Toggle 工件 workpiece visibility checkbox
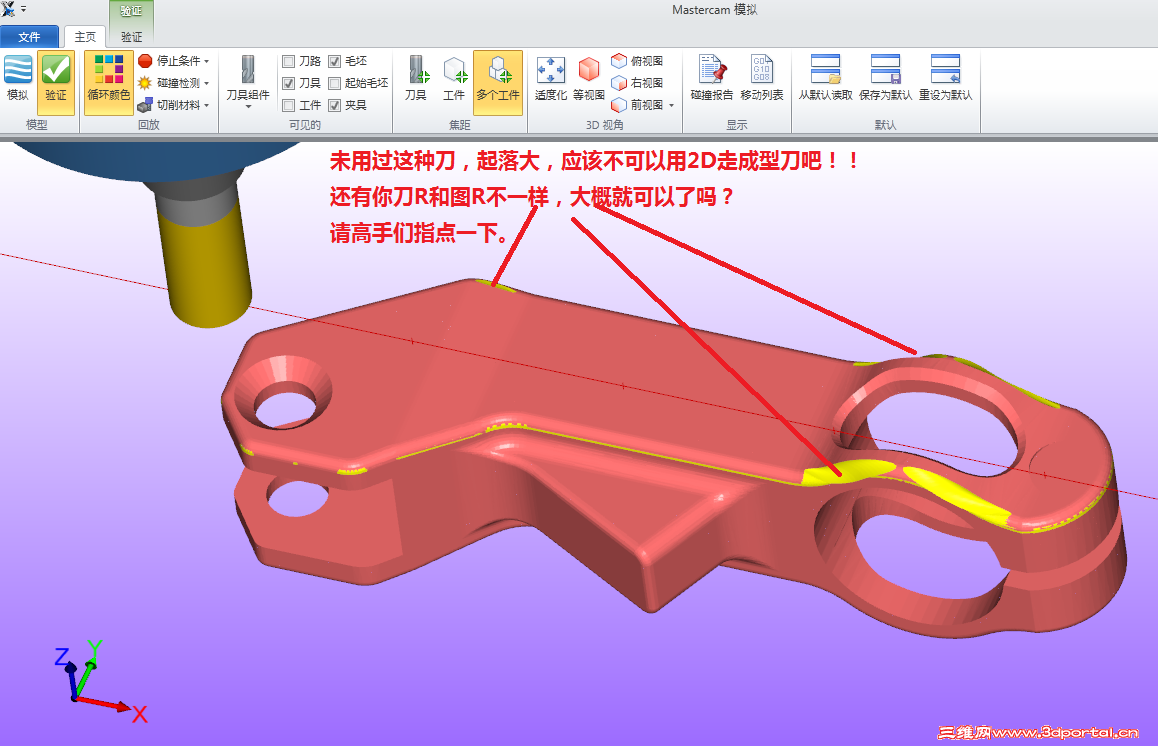The height and width of the screenshot is (746, 1158). [x=289, y=106]
